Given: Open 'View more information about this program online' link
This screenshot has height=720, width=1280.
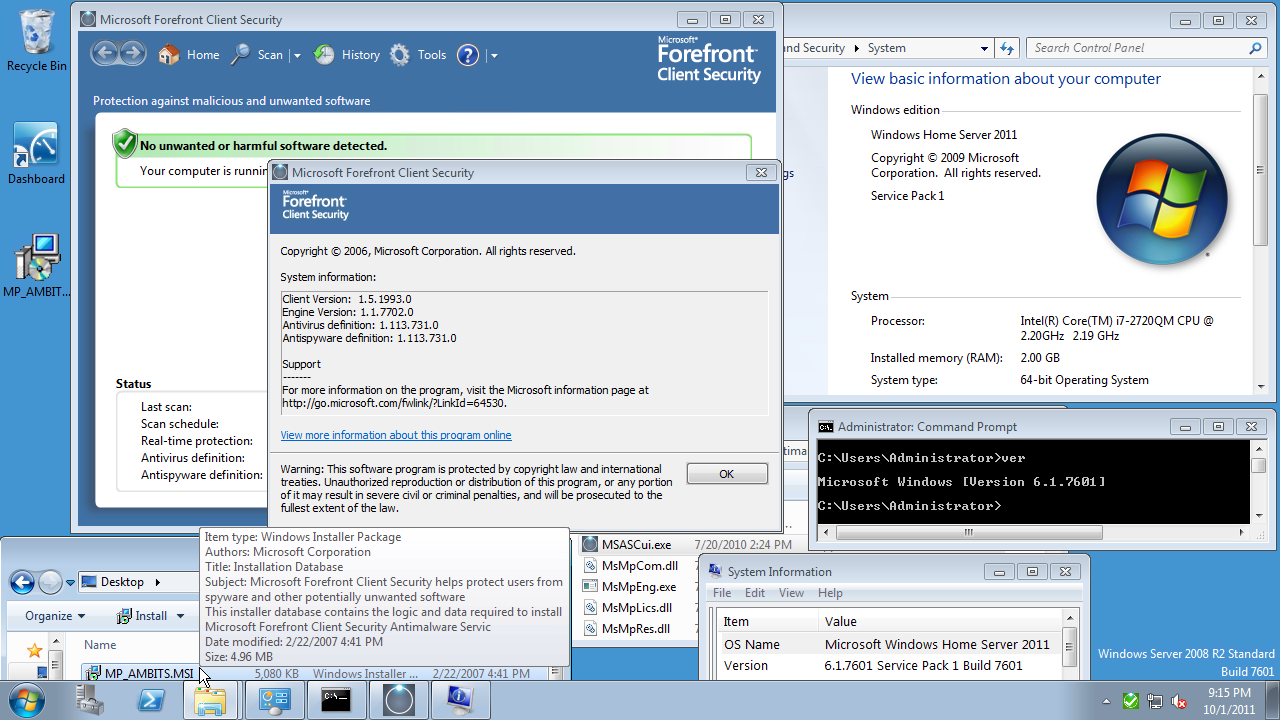Looking at the screenshot, I should tap(396, 435).
